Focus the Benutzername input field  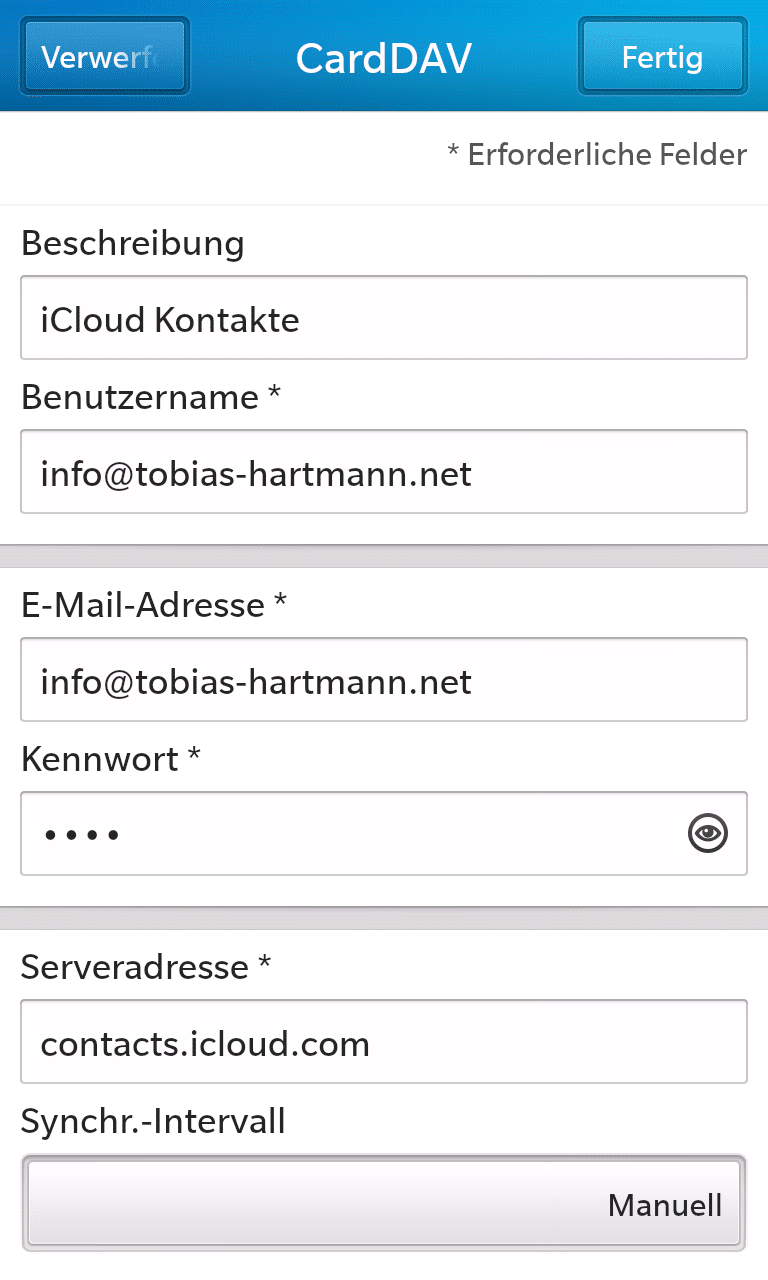(384, 472)
